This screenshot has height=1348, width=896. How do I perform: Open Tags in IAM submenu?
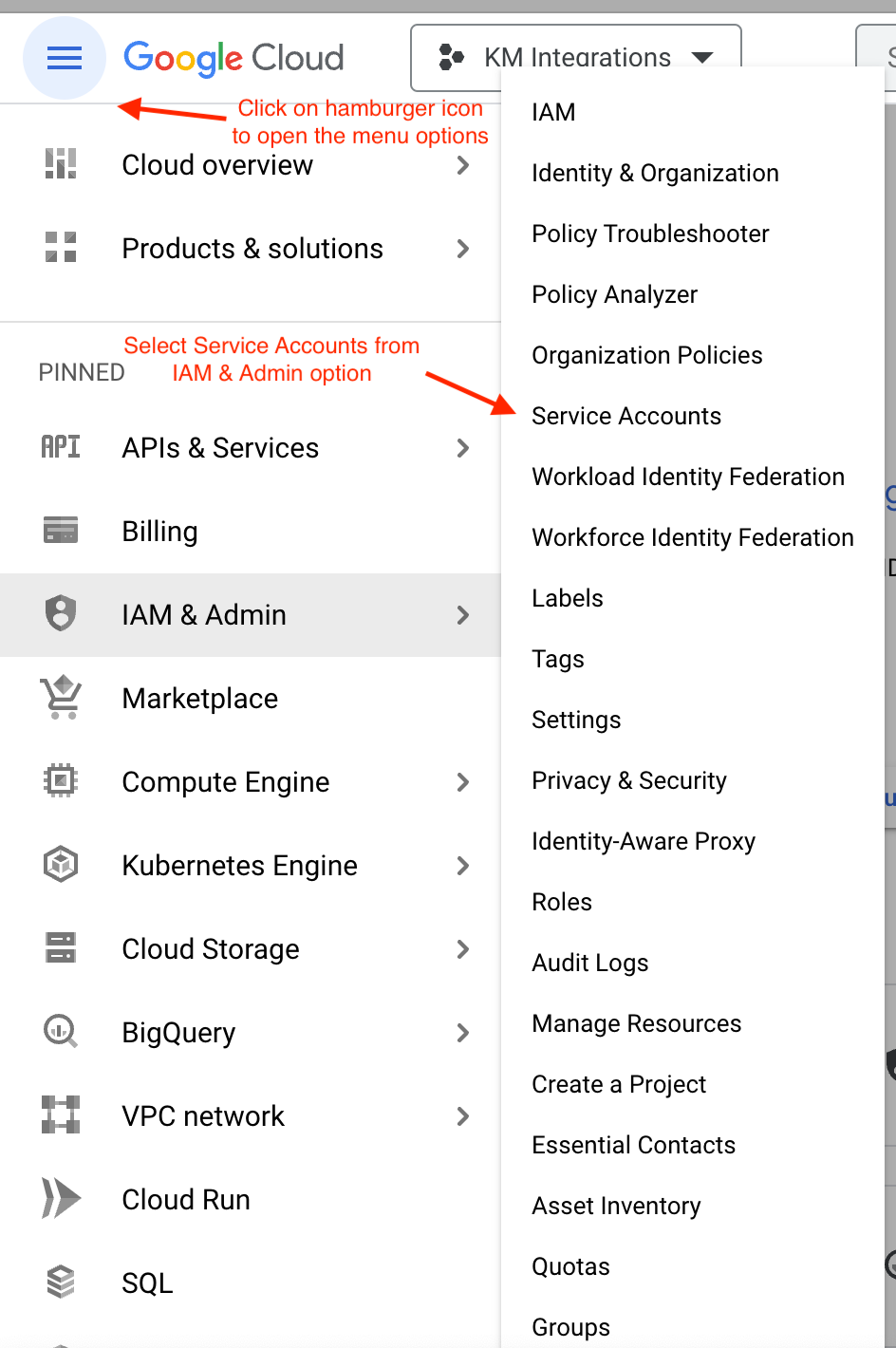coord(558,659)
